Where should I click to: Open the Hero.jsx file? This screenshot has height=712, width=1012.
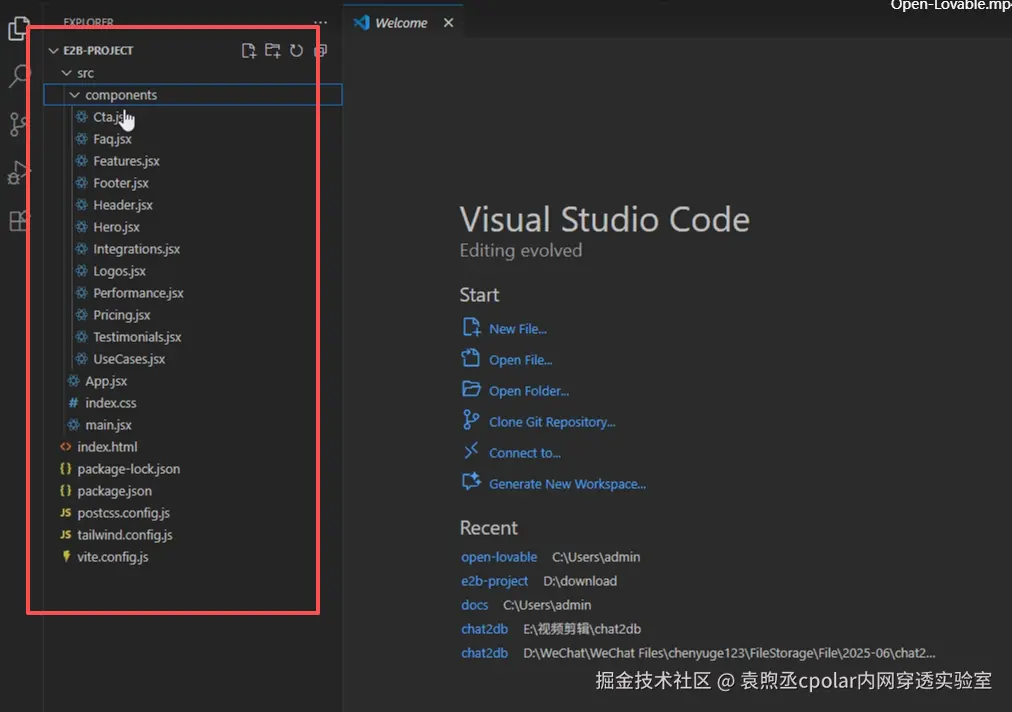pos(116,227)
